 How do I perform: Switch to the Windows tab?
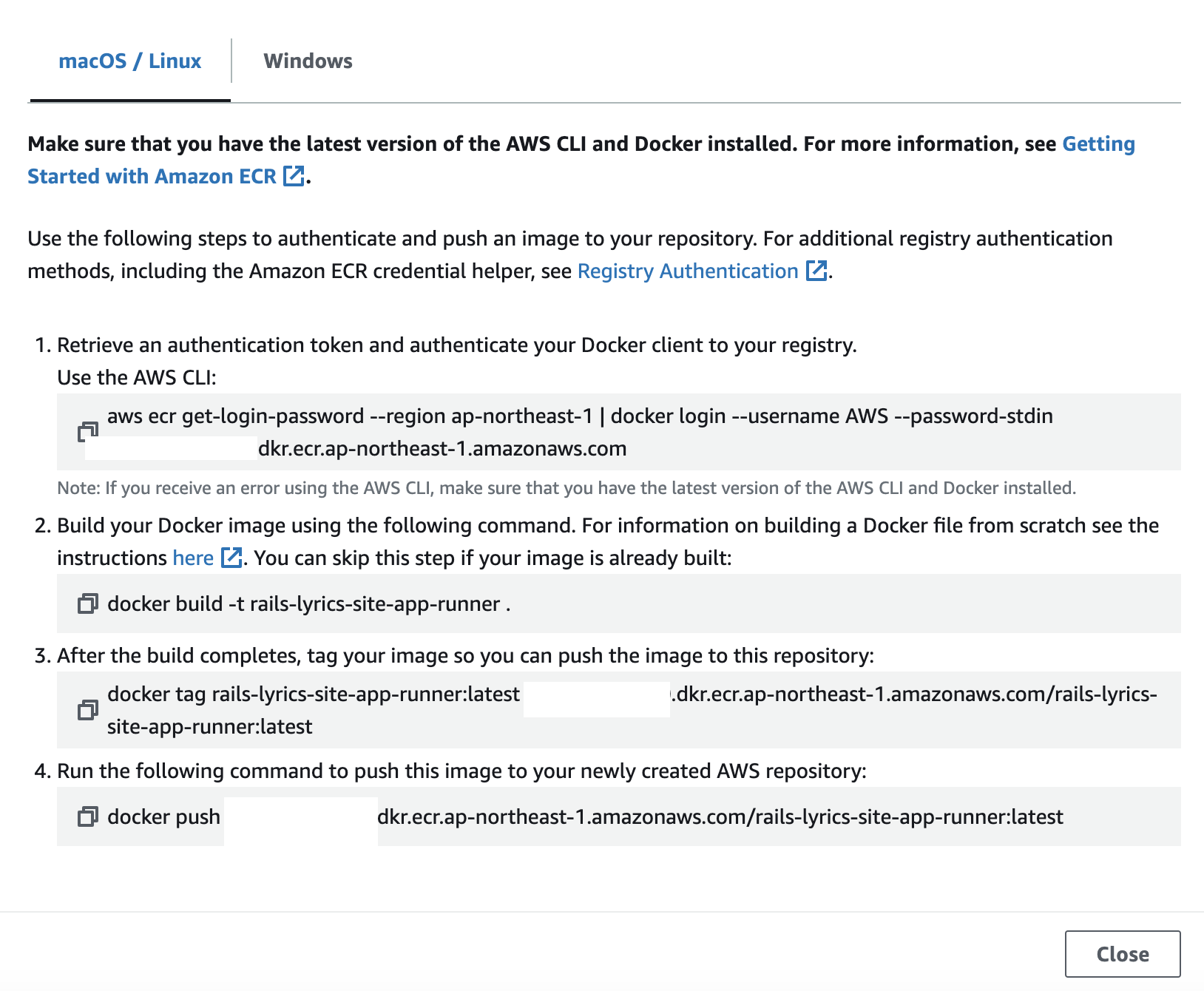308,61
